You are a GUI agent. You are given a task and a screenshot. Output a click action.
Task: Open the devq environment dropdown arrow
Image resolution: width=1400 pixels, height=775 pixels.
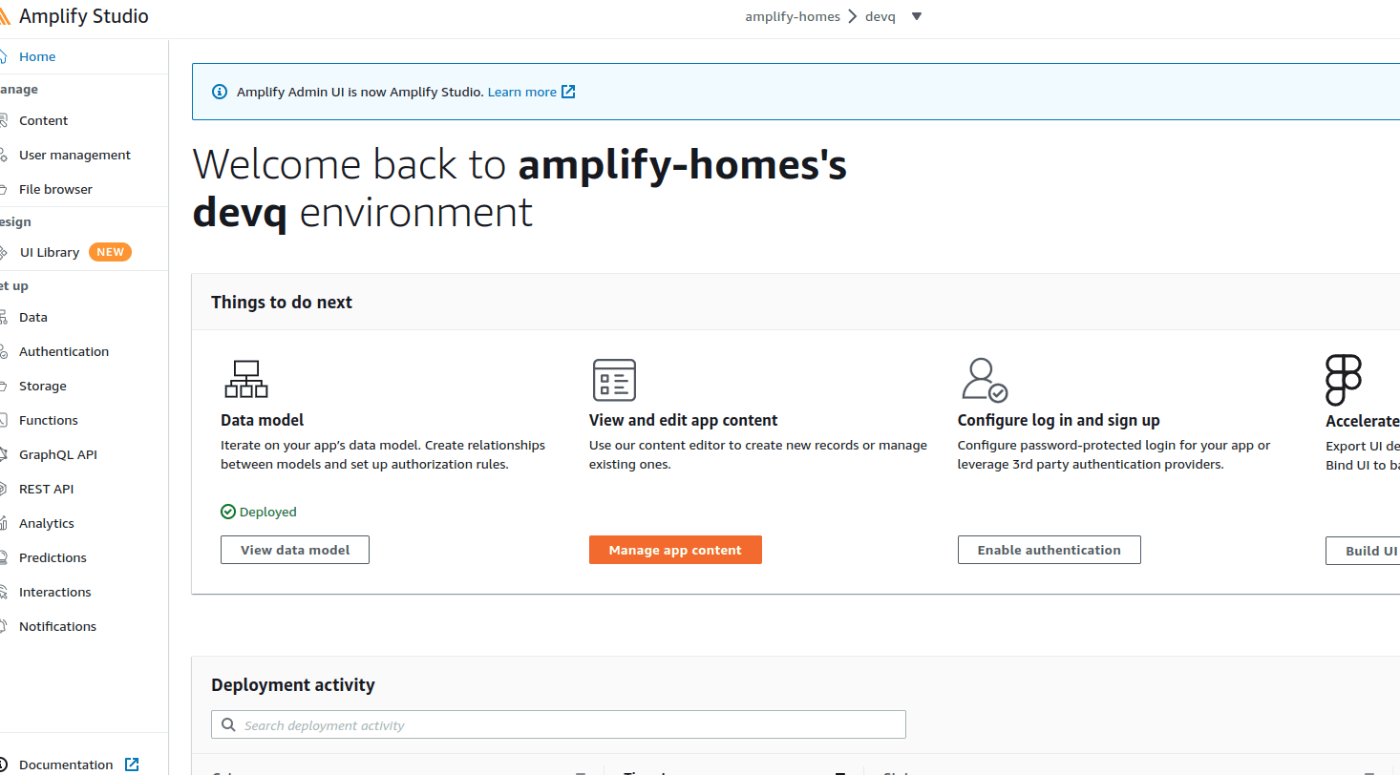917,16
